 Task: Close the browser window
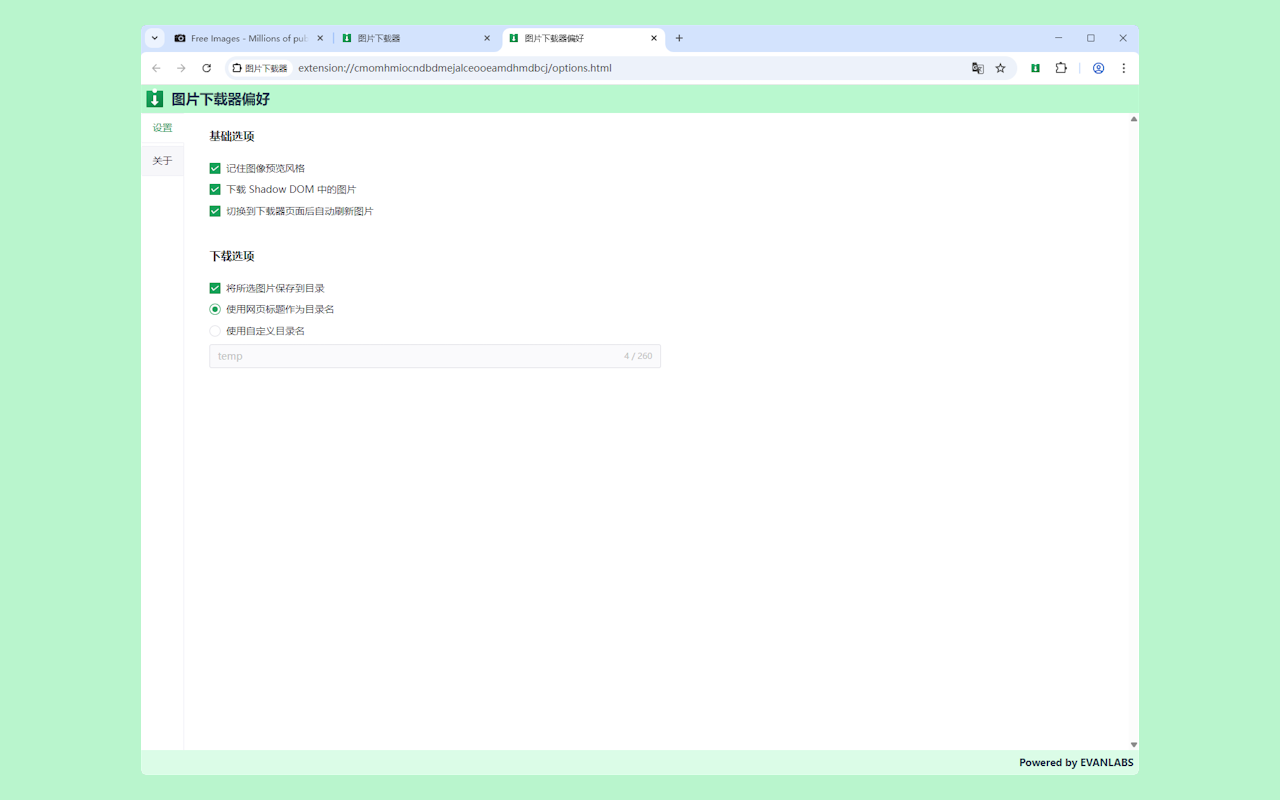coord(1123,38)
